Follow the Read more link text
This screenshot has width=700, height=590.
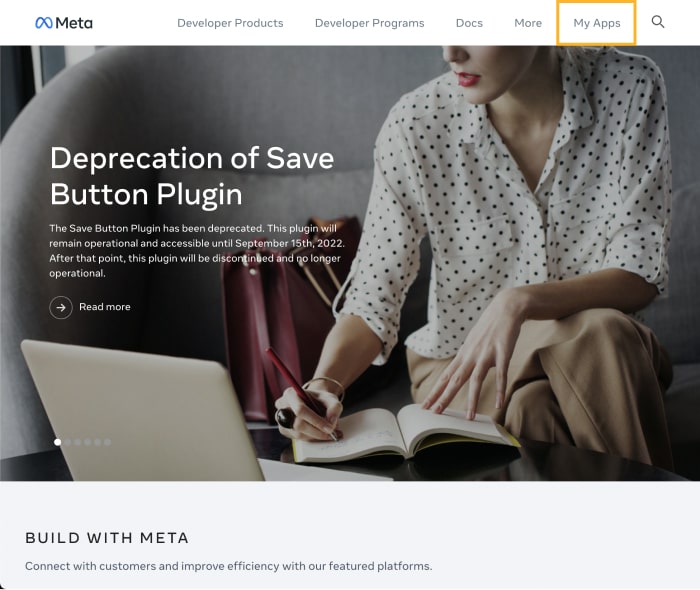coord(105,307)
